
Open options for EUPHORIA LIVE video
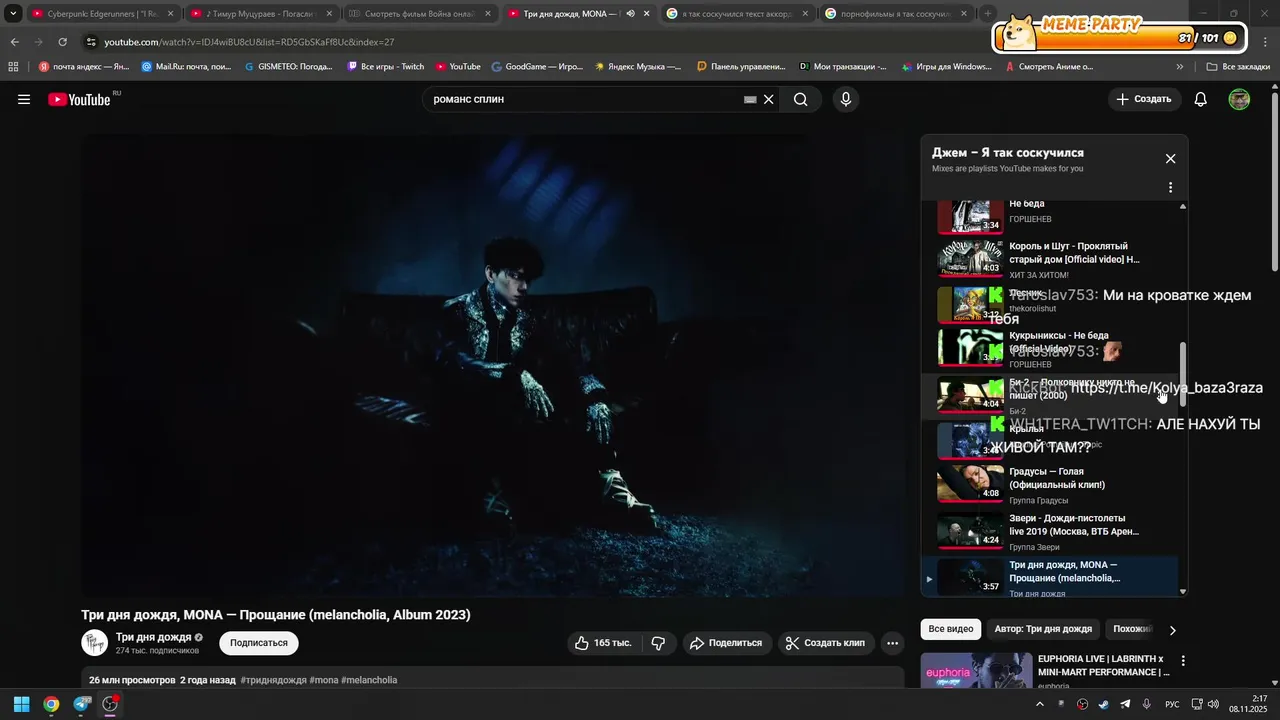[x=1183, y=661]
